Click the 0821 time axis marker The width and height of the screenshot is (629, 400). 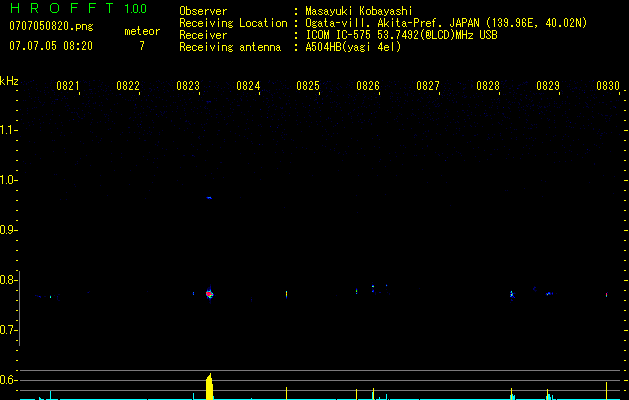click(x=67, y=86)
